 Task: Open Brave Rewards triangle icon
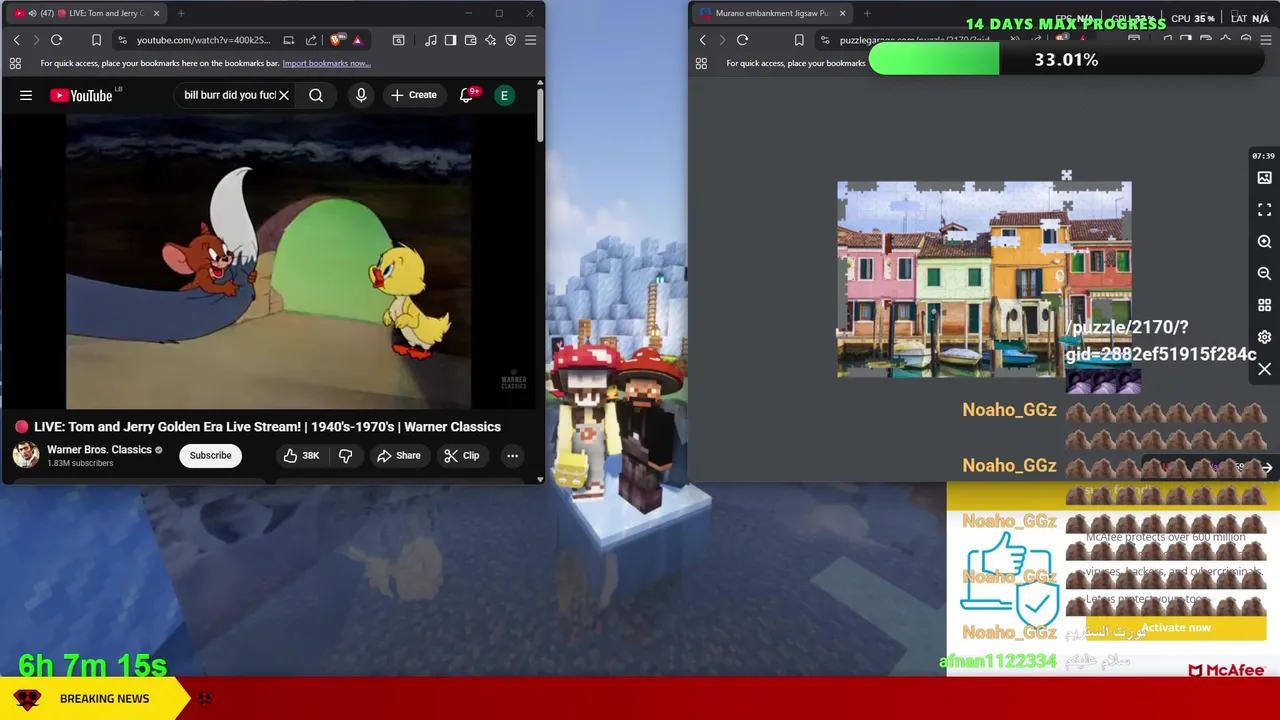click(x=357, y=40)
